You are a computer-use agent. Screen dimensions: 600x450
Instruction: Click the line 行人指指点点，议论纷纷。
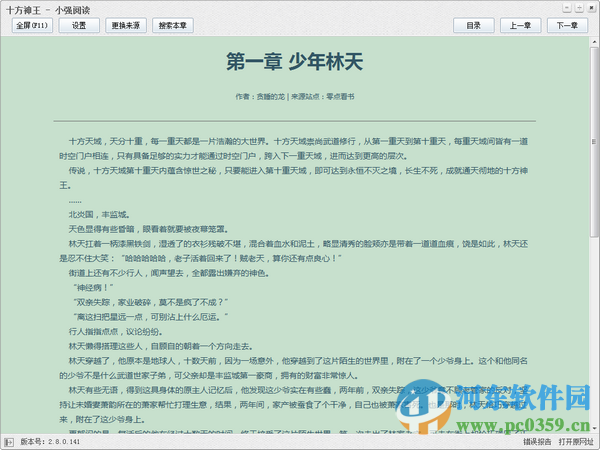[115, 332]
